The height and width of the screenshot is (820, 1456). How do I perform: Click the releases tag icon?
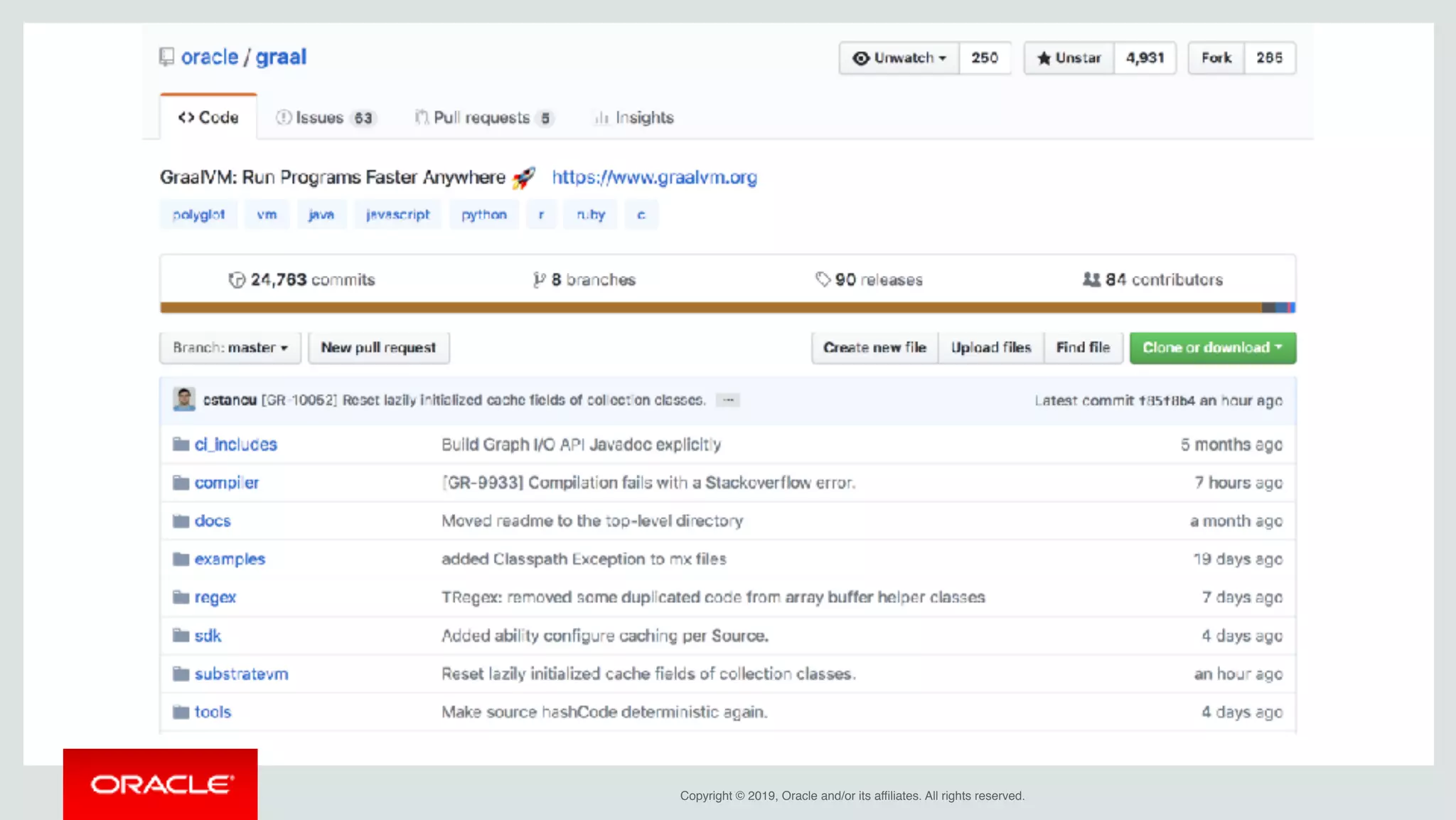click(x=823, y=279)
